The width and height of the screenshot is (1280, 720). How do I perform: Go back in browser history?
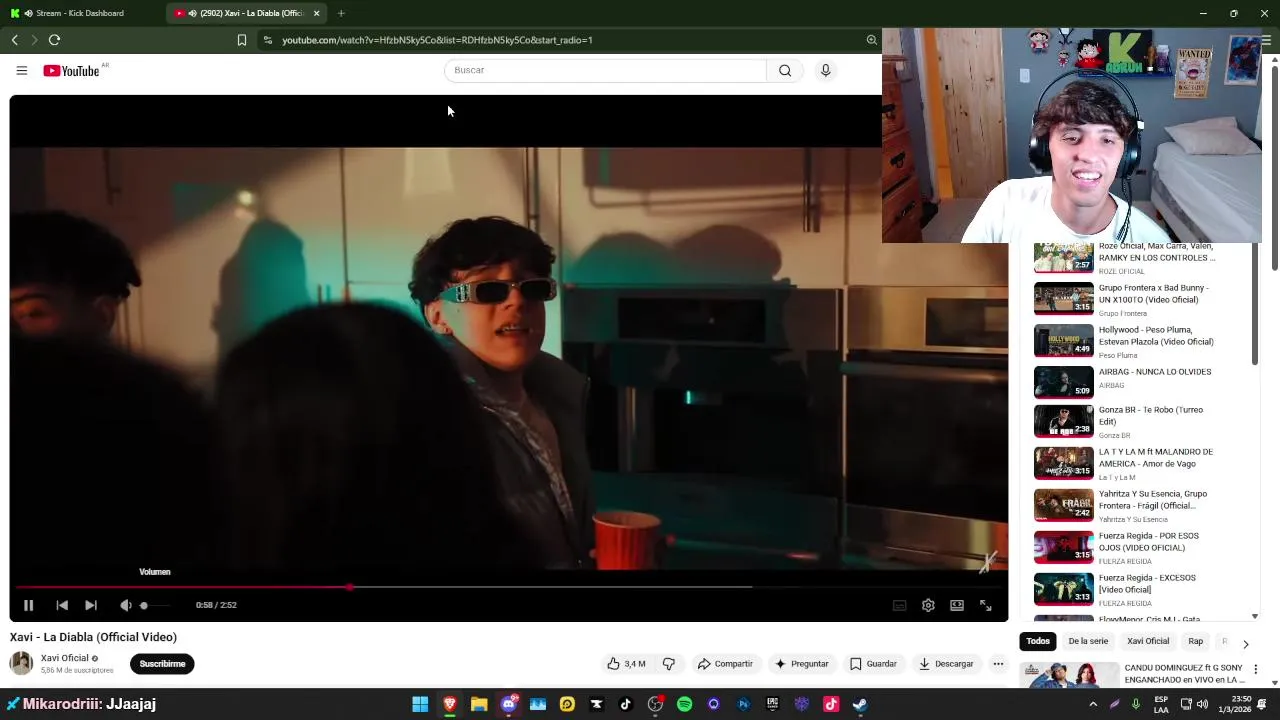(x=15, y=40)
